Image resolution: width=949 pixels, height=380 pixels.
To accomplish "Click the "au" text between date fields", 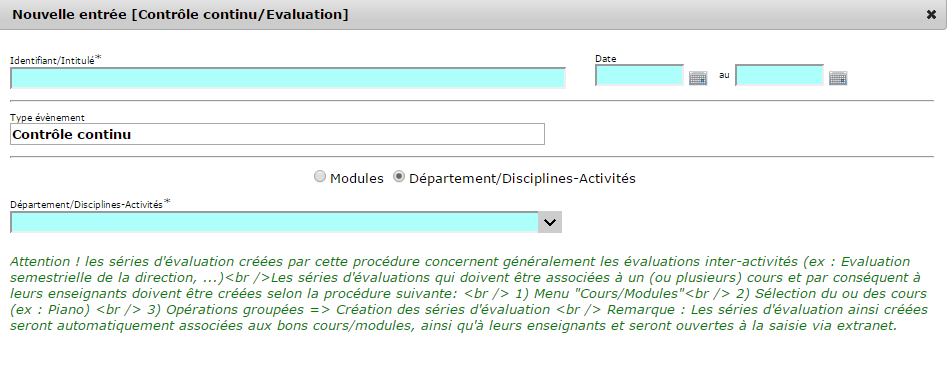I will point(724,76).
